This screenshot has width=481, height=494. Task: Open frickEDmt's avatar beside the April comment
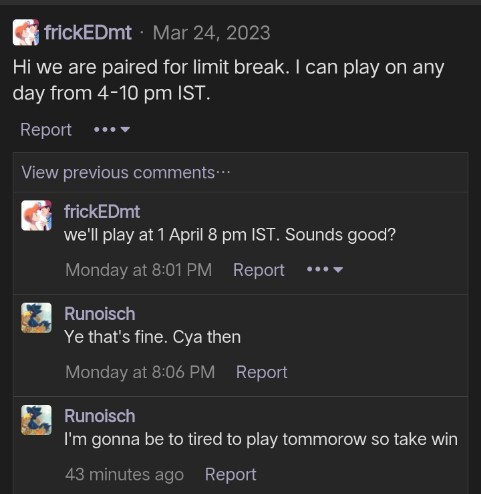pyautogui.click(x=36, y=215)
